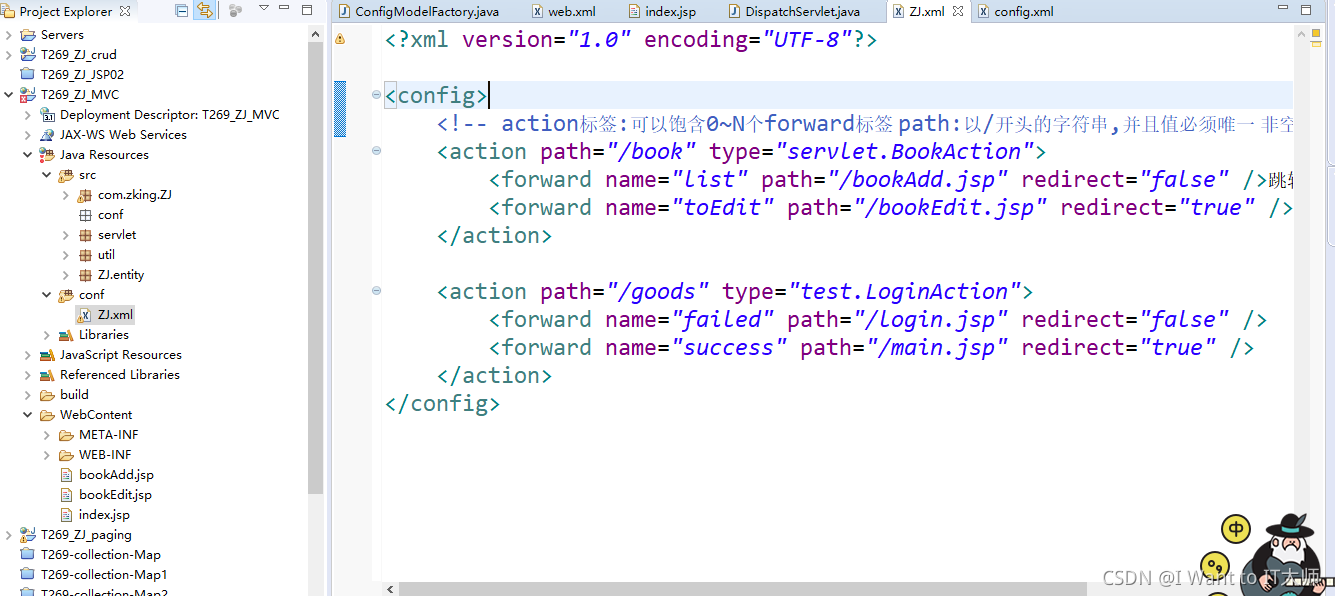Image resolution: width=1335 pixels, height=596 pixels.
Task: Collapse the src source folder
Action: [x=47, y=175]
